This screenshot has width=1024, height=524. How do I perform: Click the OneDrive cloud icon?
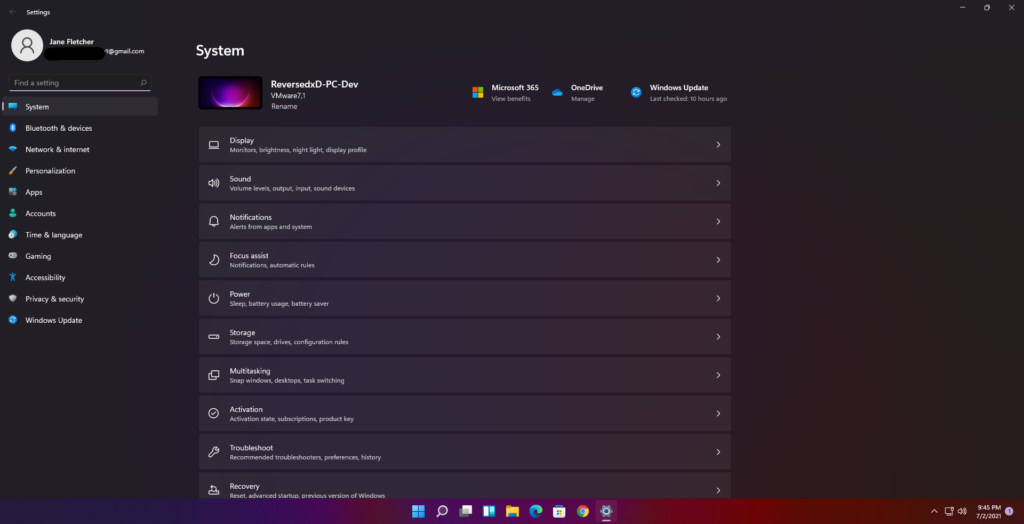tap(557, 93)
